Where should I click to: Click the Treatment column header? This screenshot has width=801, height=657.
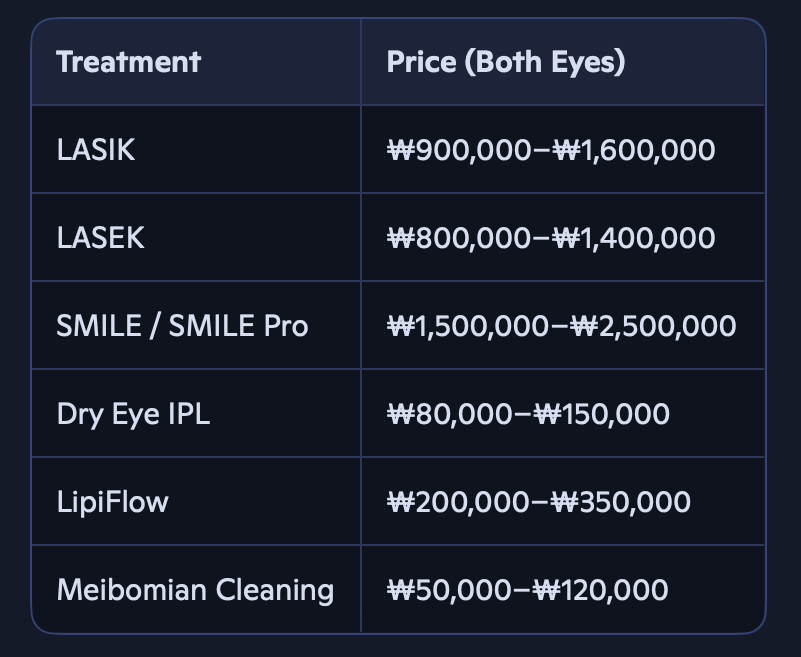[196, 62]
